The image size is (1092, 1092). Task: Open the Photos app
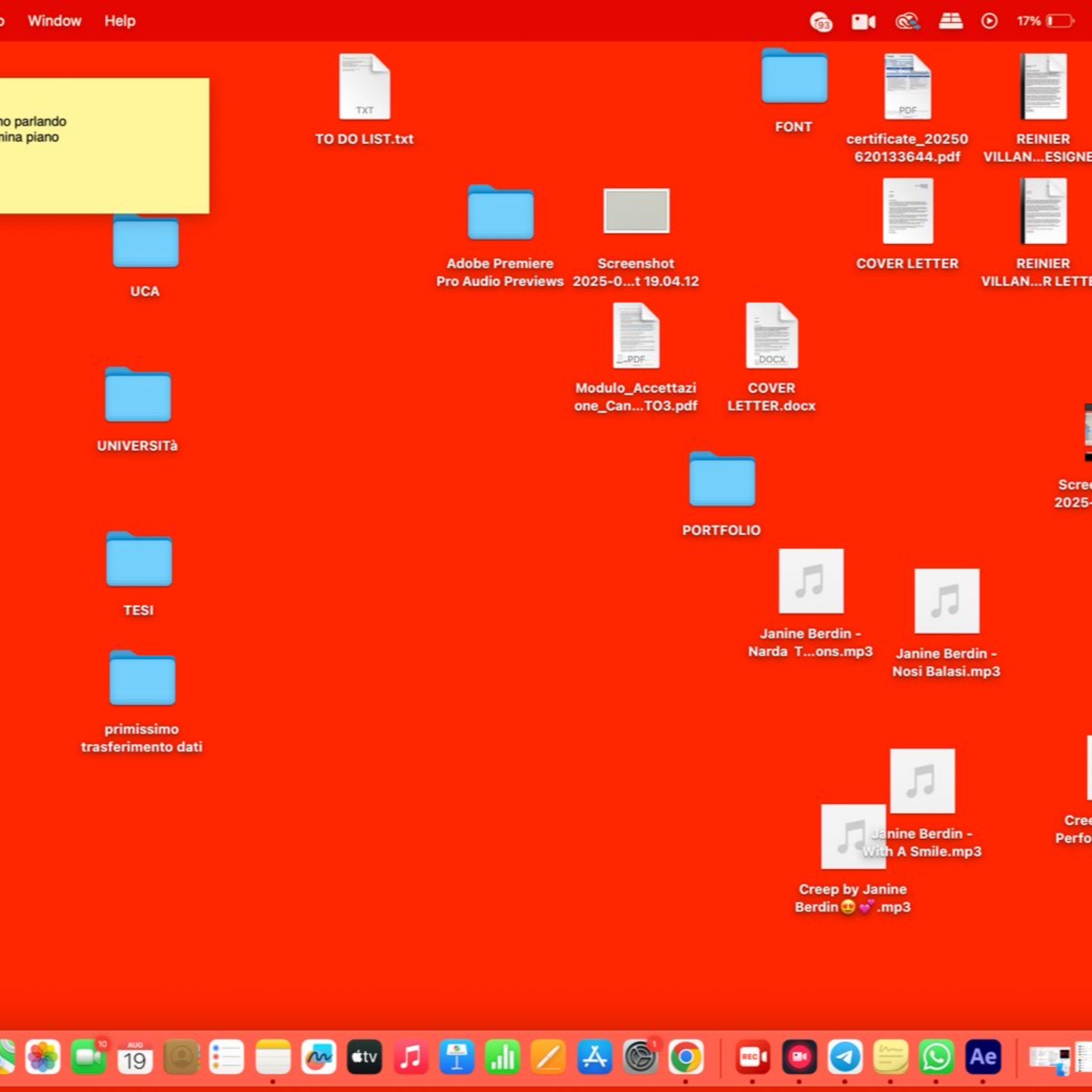pos(43,1056)
